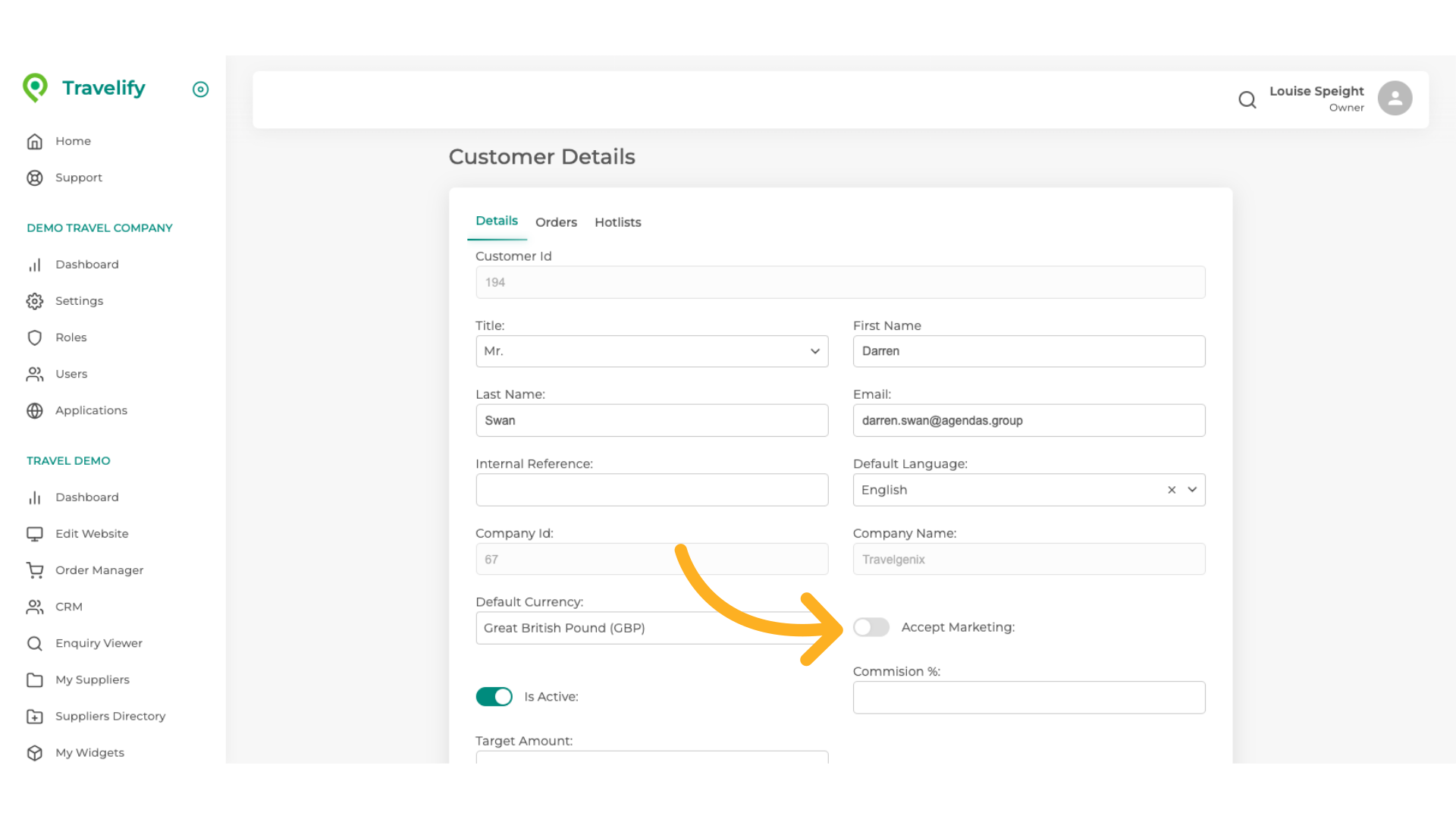Switch to the Orders tab
Viewport: 1456px width, 819px height.
(556, 222)
